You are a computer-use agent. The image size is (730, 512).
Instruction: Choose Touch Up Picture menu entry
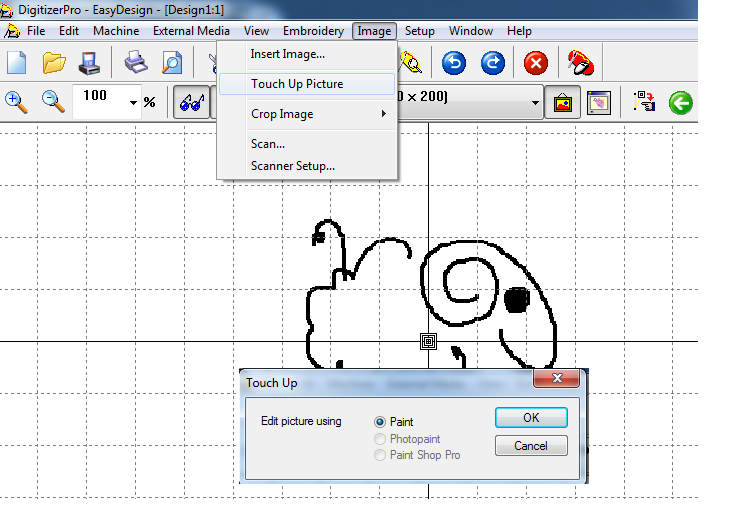307,84
